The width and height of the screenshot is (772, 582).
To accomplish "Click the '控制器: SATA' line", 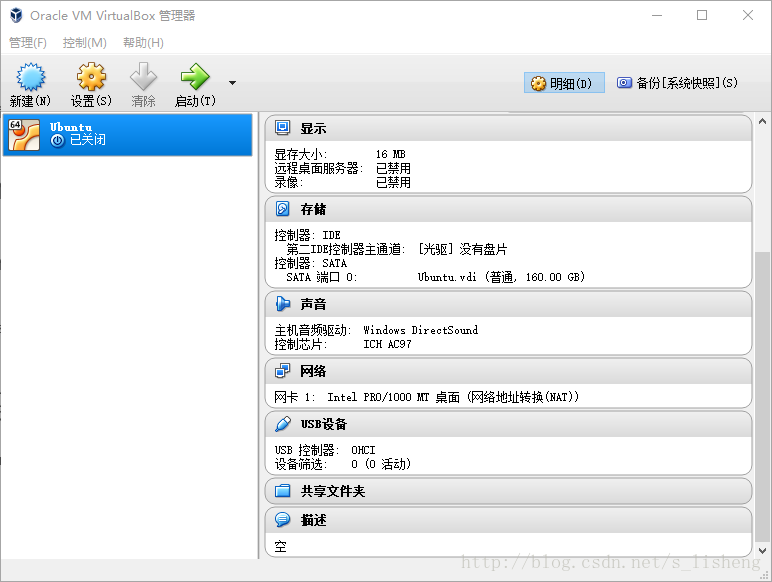I will coord(311,263).
